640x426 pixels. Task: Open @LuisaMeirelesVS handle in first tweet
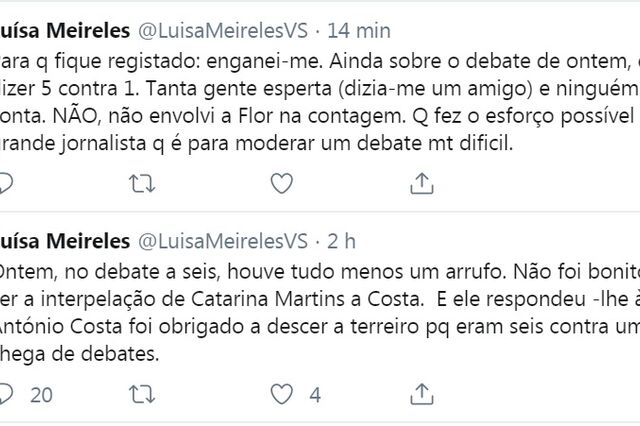coord(223,31)
